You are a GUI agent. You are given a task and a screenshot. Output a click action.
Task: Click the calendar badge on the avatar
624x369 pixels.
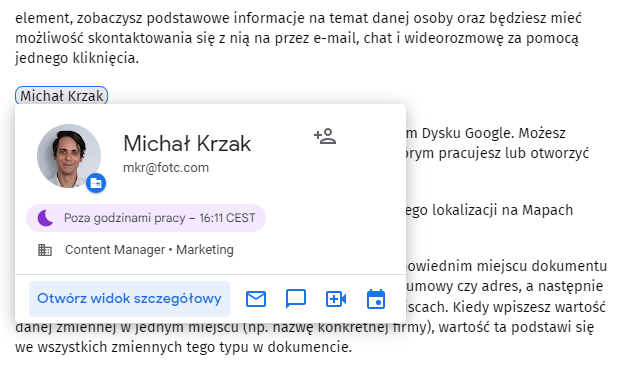coord(96,183)
